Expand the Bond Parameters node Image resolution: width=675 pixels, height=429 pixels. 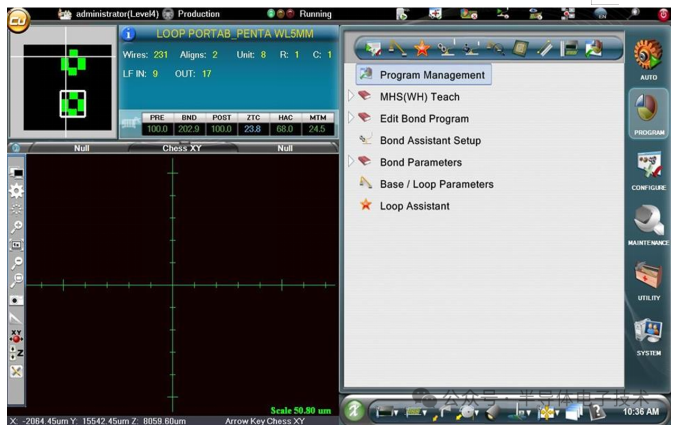click(351, 161)
